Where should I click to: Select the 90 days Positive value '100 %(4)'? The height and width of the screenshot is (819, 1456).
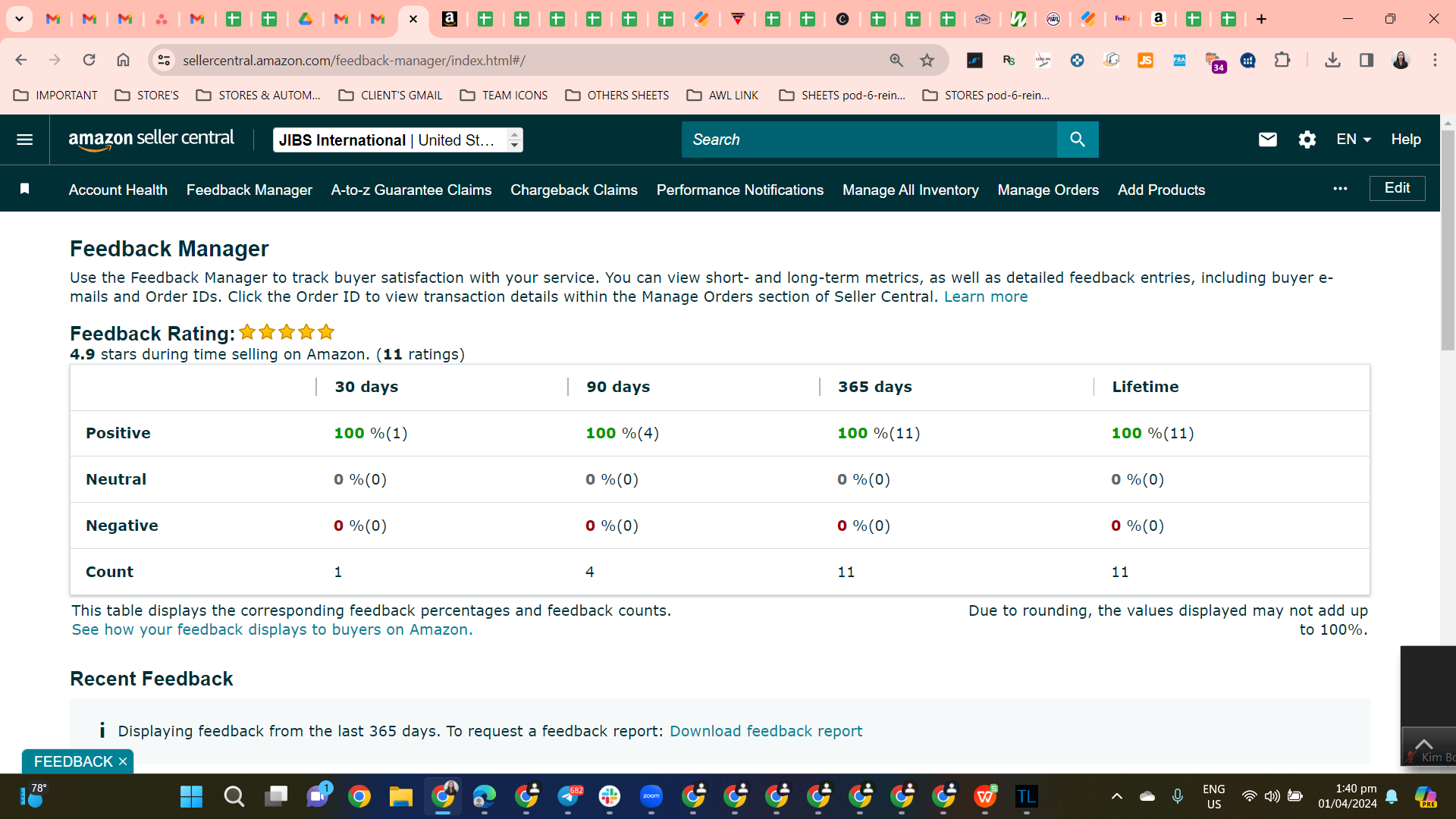pyautogui.click(x=623, y=433)
